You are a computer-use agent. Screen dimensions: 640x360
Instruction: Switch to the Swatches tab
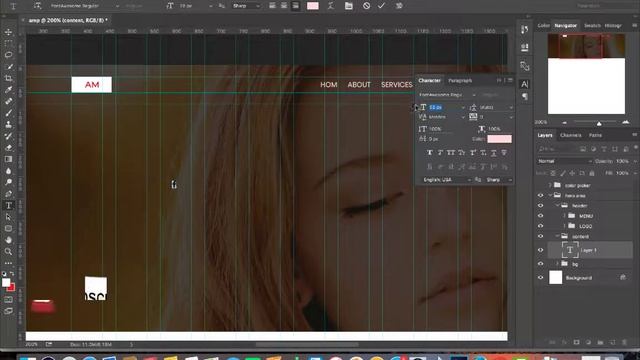click(x=592, y=25)
